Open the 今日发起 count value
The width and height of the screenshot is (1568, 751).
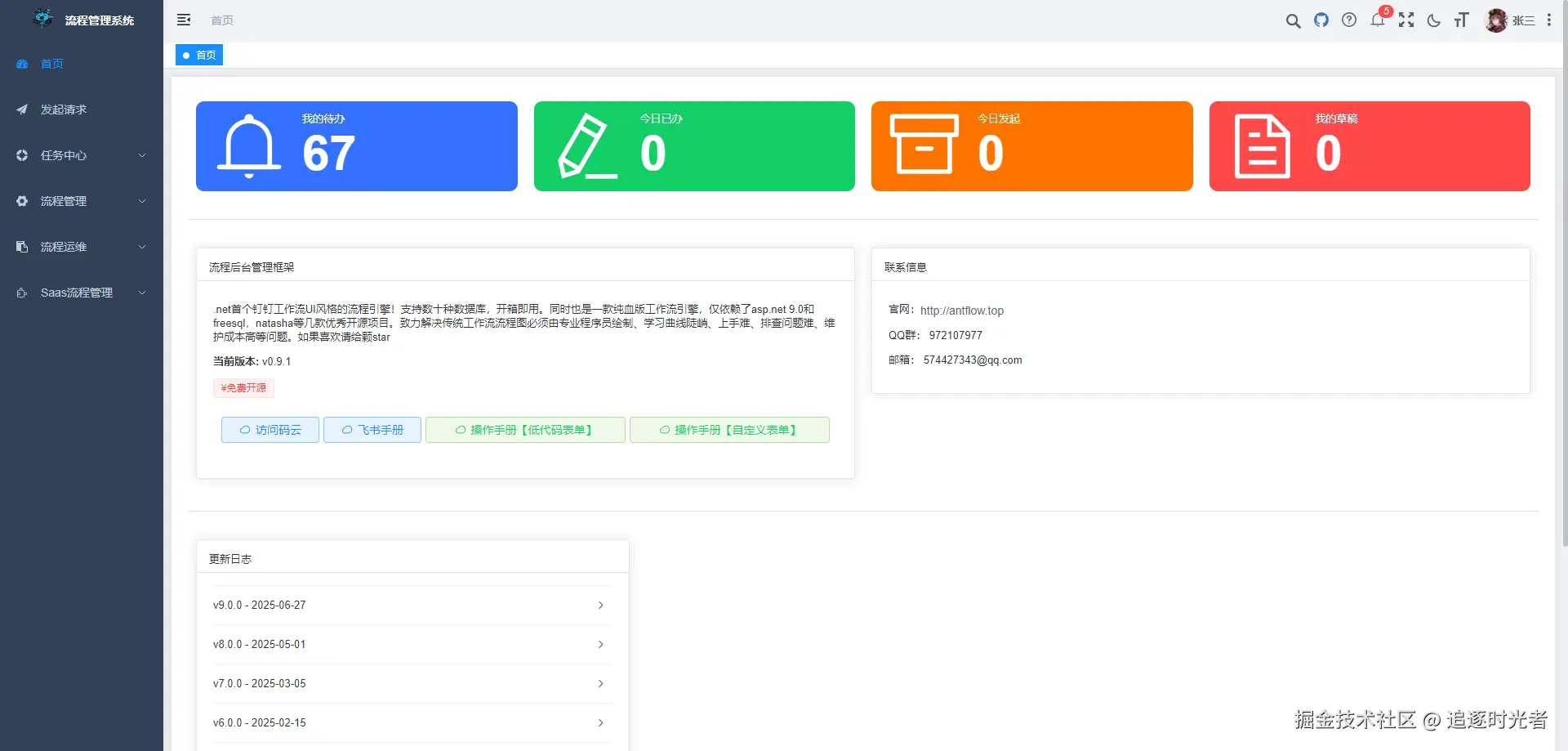coord(991,154)
